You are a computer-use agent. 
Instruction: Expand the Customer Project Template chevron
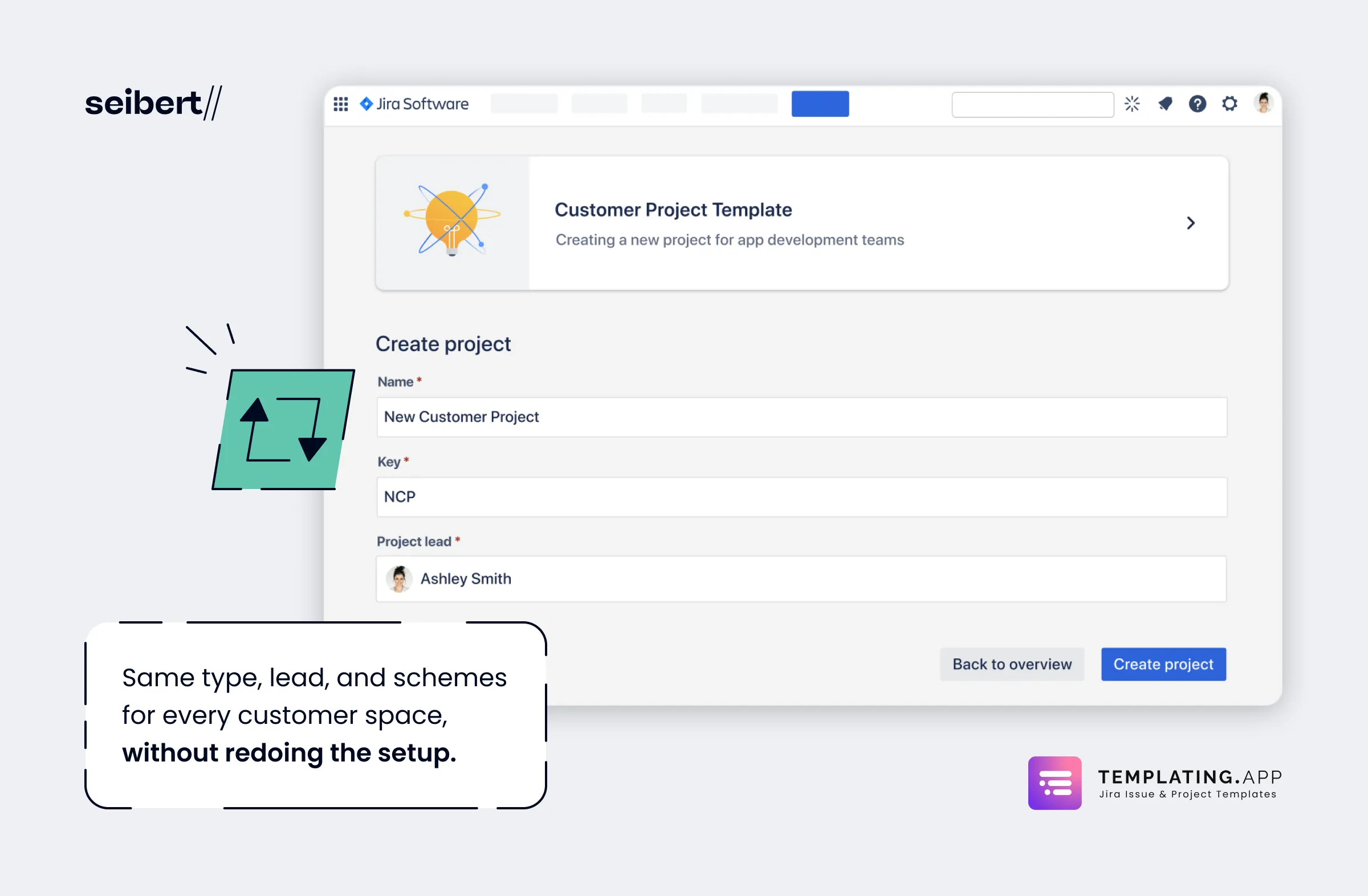click(x=1190, y=223)
